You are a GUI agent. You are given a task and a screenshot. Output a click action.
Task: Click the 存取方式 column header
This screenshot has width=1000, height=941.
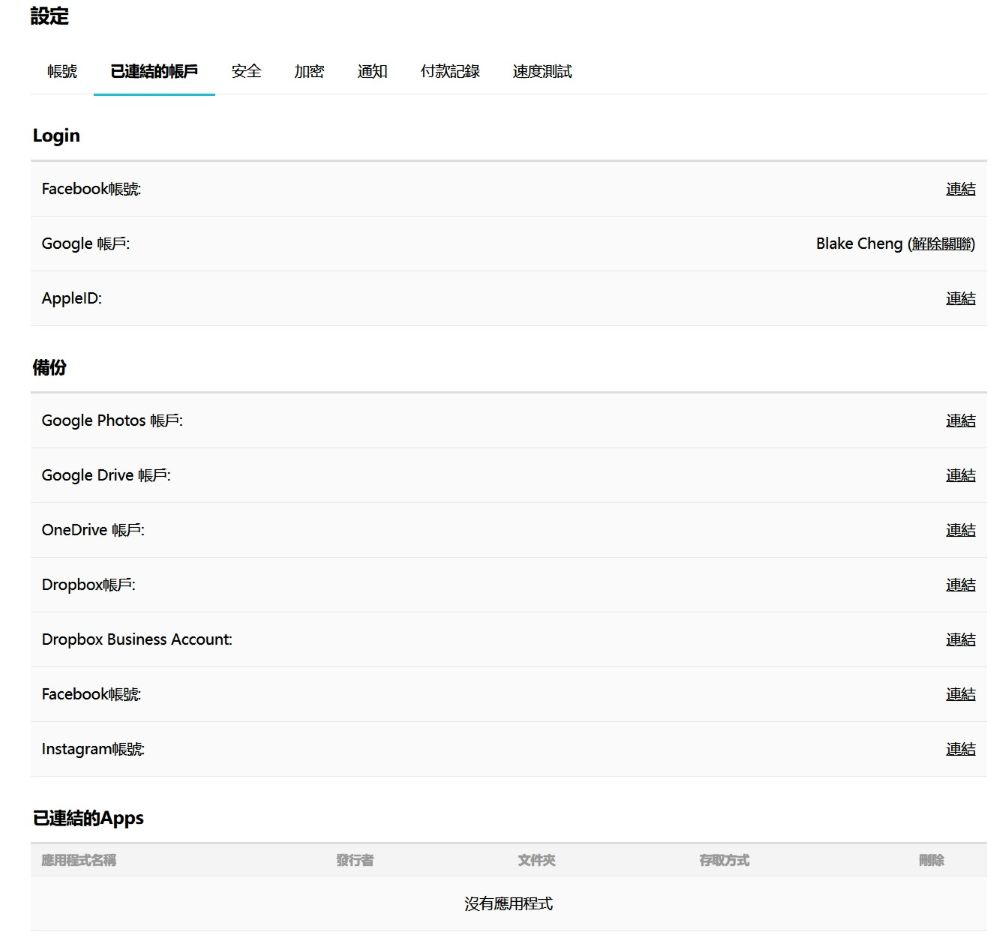tap(724, 860)
